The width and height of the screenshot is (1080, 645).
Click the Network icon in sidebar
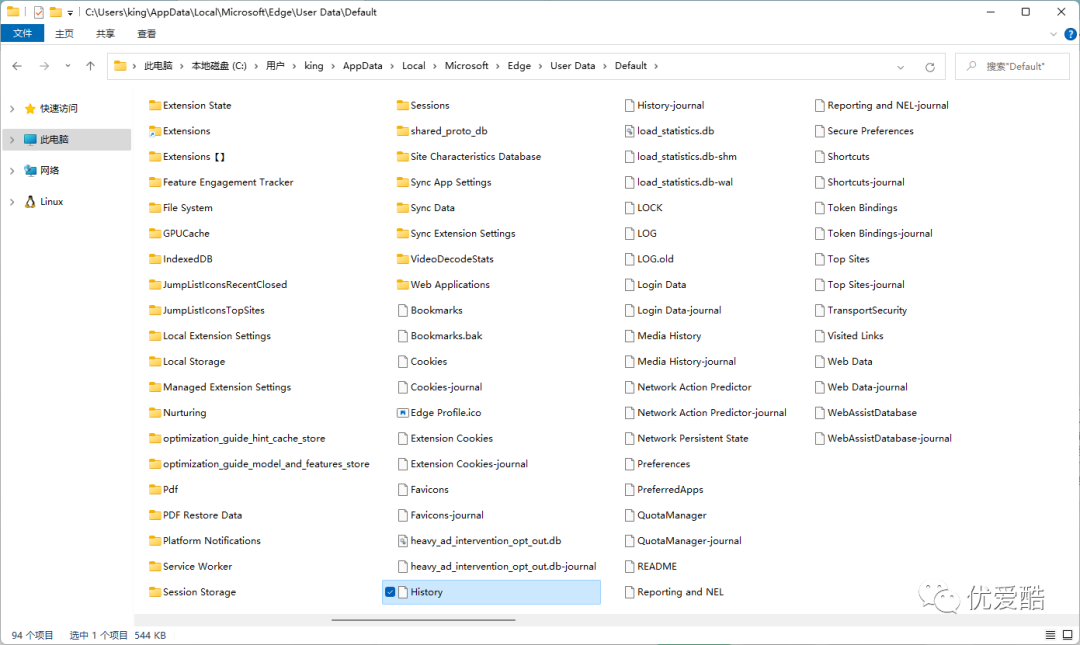[30, 170]
